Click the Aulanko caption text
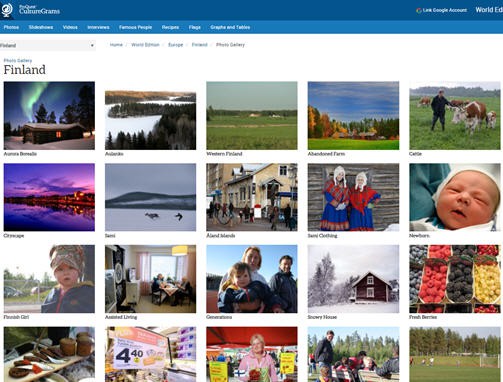The height and width of the screenshot is (382, 503). (114, 154)
